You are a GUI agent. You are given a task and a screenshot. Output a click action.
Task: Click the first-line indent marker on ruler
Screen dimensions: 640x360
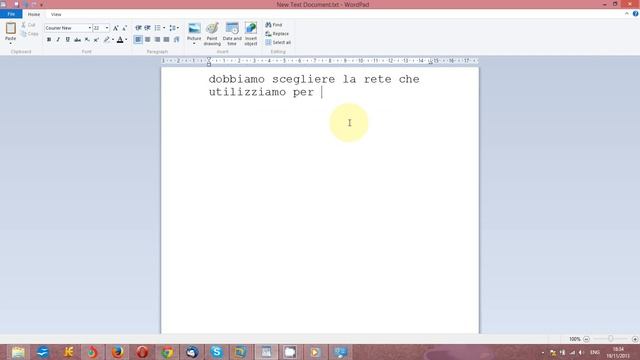click(209, 59)
